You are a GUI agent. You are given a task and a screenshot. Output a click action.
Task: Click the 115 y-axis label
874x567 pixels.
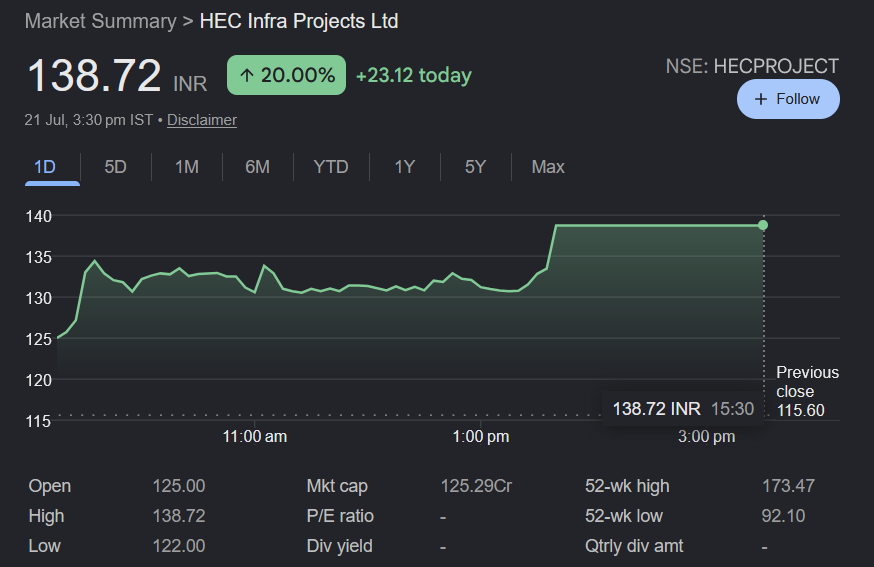tap(38, 421)
